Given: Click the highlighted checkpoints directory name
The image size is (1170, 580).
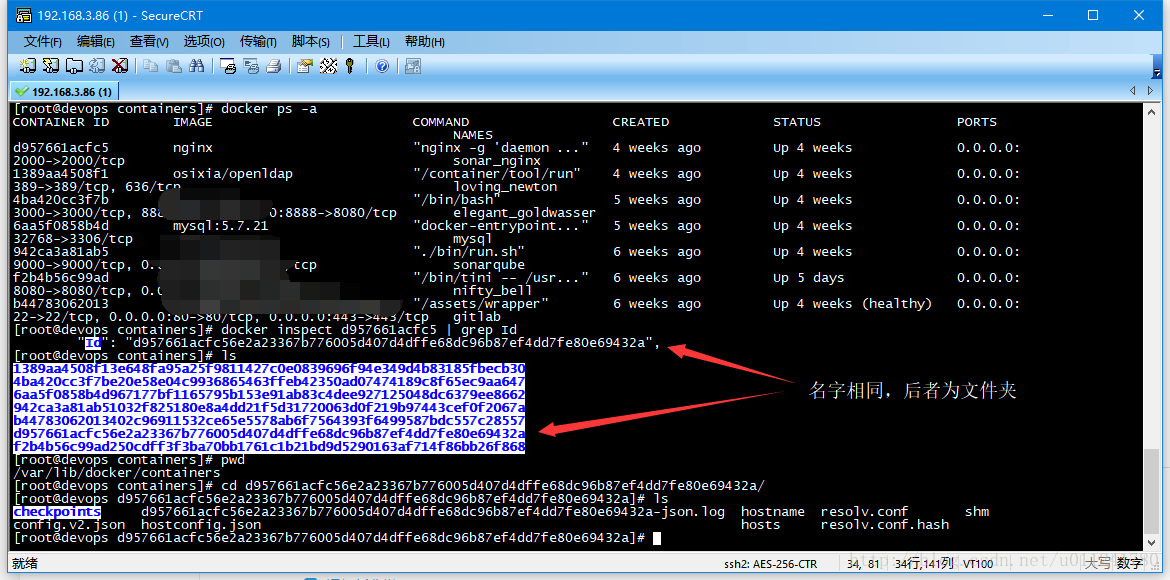Looking at the screenshot, I should point(57,511).
